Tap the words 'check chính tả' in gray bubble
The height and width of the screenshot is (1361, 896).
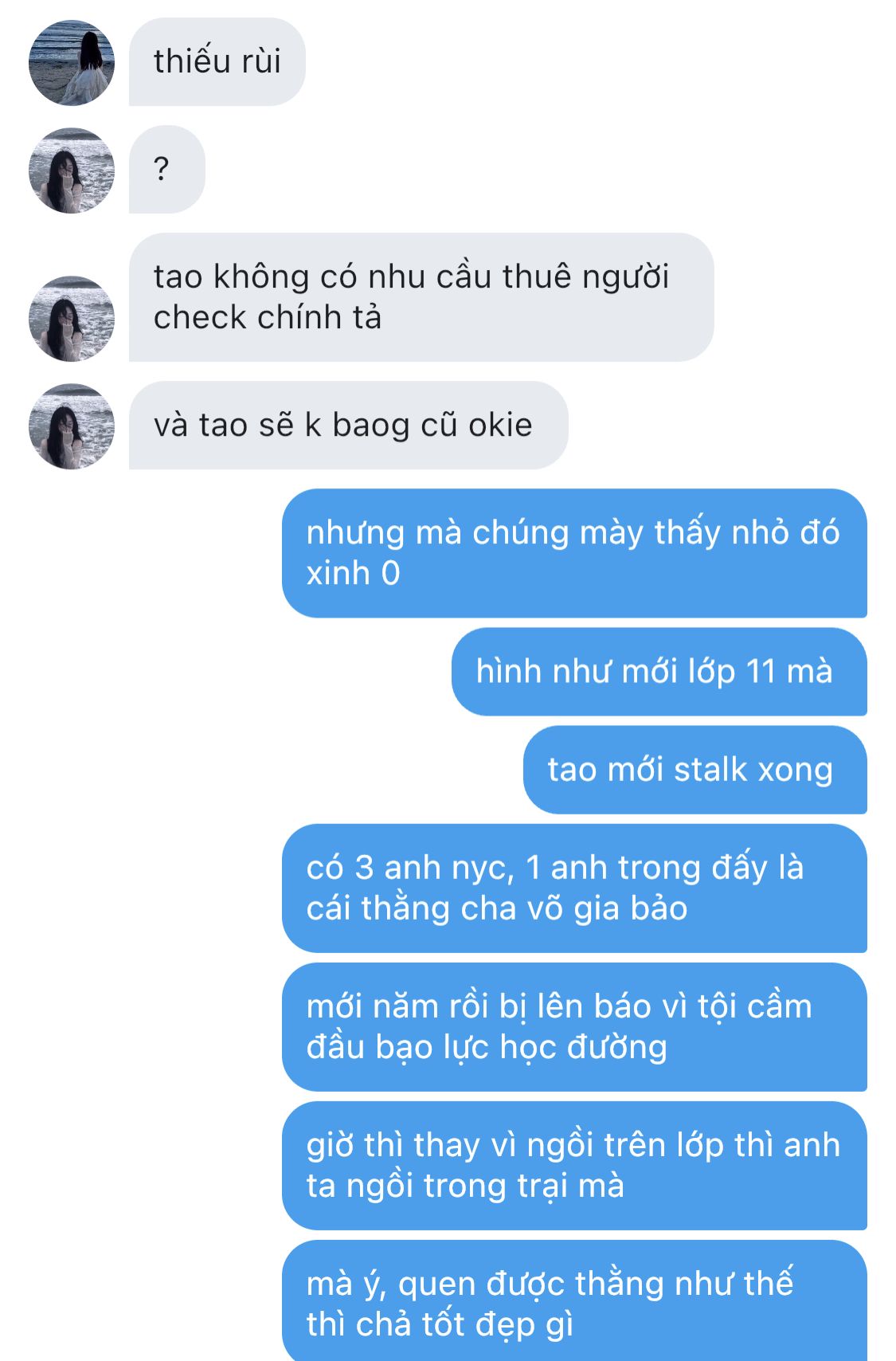(x=268, y=318)
